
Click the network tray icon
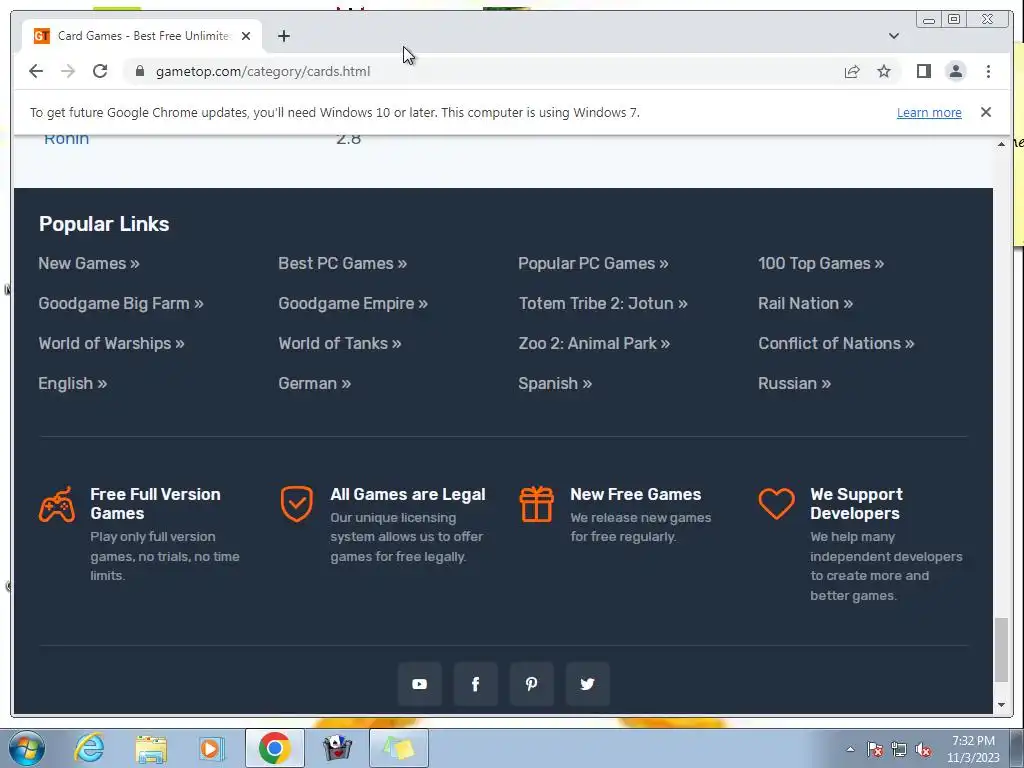pyautogui.click(x=899, y=750)
